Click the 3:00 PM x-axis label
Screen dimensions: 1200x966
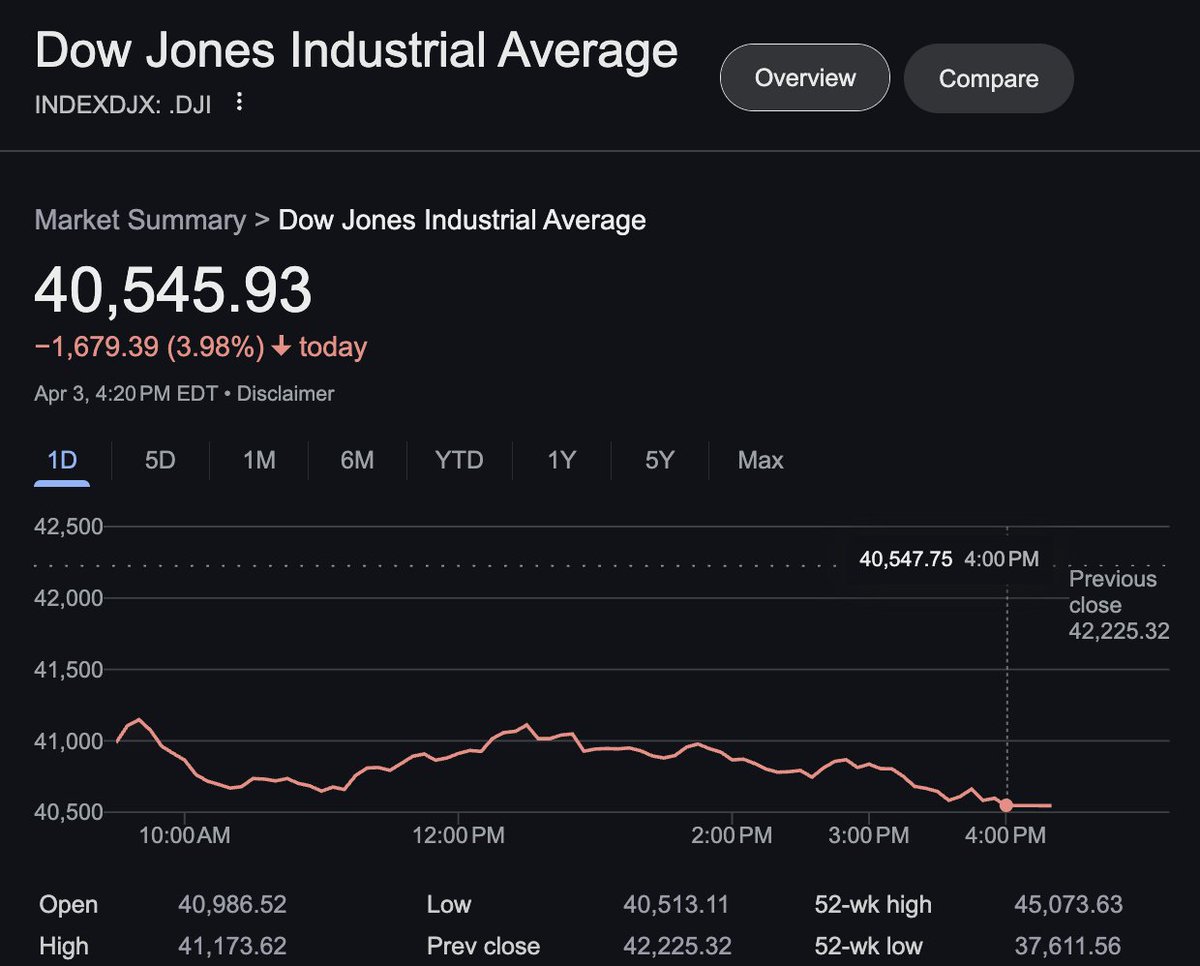click(x=868, y=836)
